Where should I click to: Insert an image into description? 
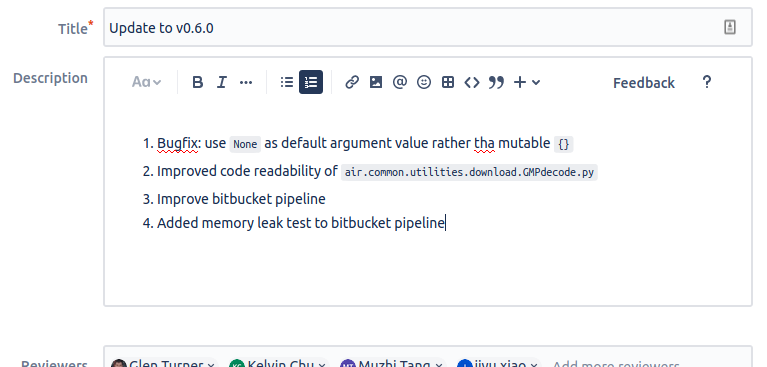(376, 82)
